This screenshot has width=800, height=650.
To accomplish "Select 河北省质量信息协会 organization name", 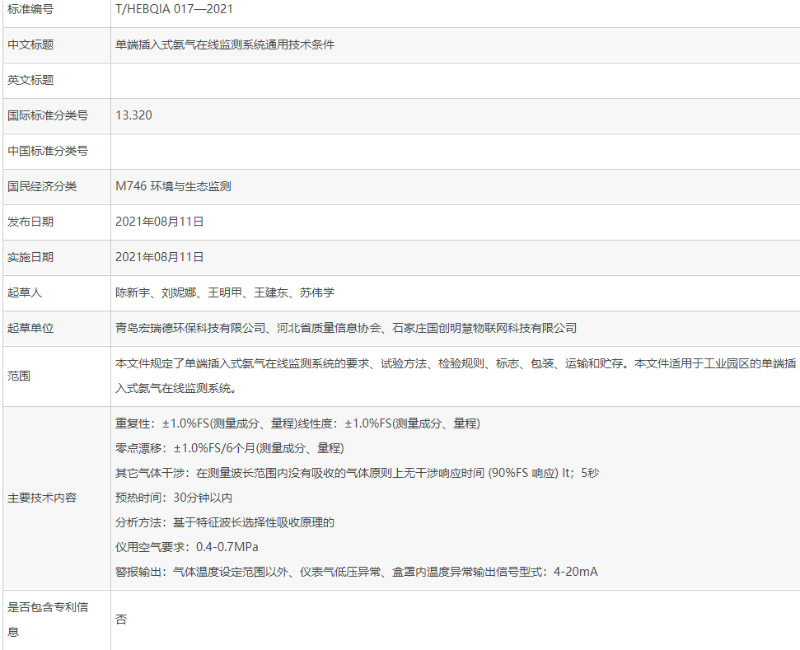I will click(330, 328).
